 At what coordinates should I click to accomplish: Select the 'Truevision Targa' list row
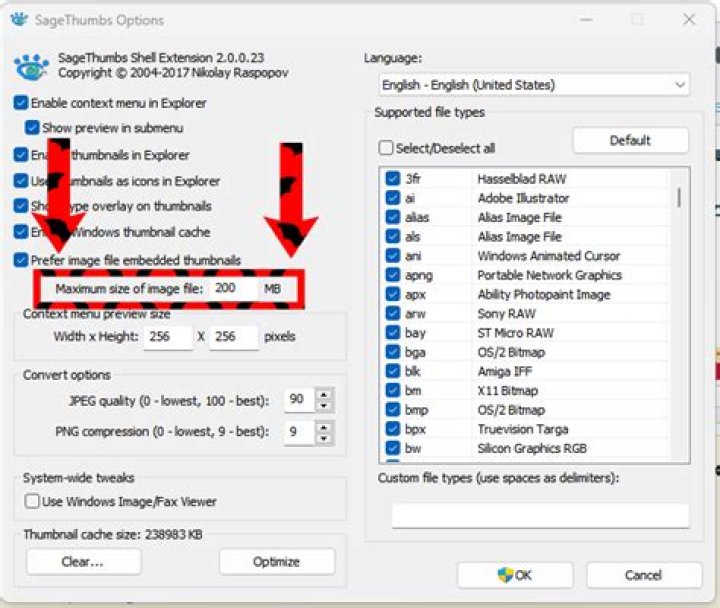(527, 429)
